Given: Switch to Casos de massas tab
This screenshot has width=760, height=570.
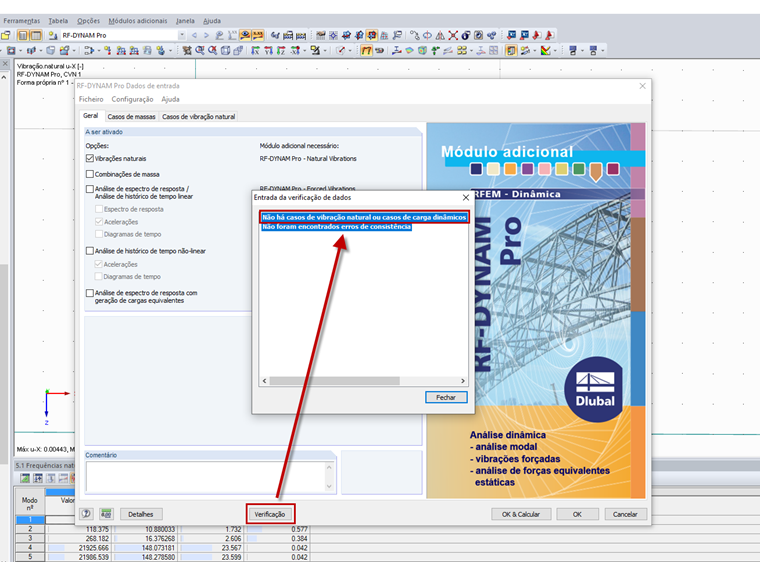Looking at the screenshot, I should [131, 116].
